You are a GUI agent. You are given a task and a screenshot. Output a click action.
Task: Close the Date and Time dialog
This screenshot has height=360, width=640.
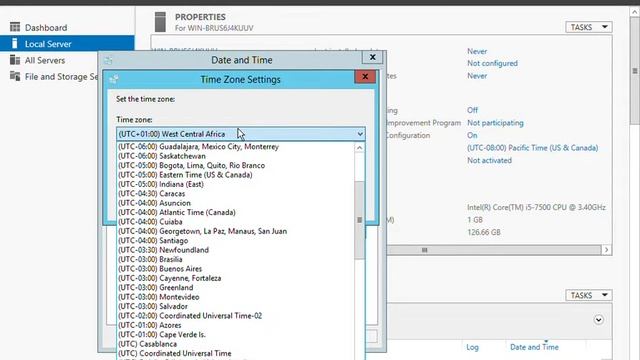point(372,58)
